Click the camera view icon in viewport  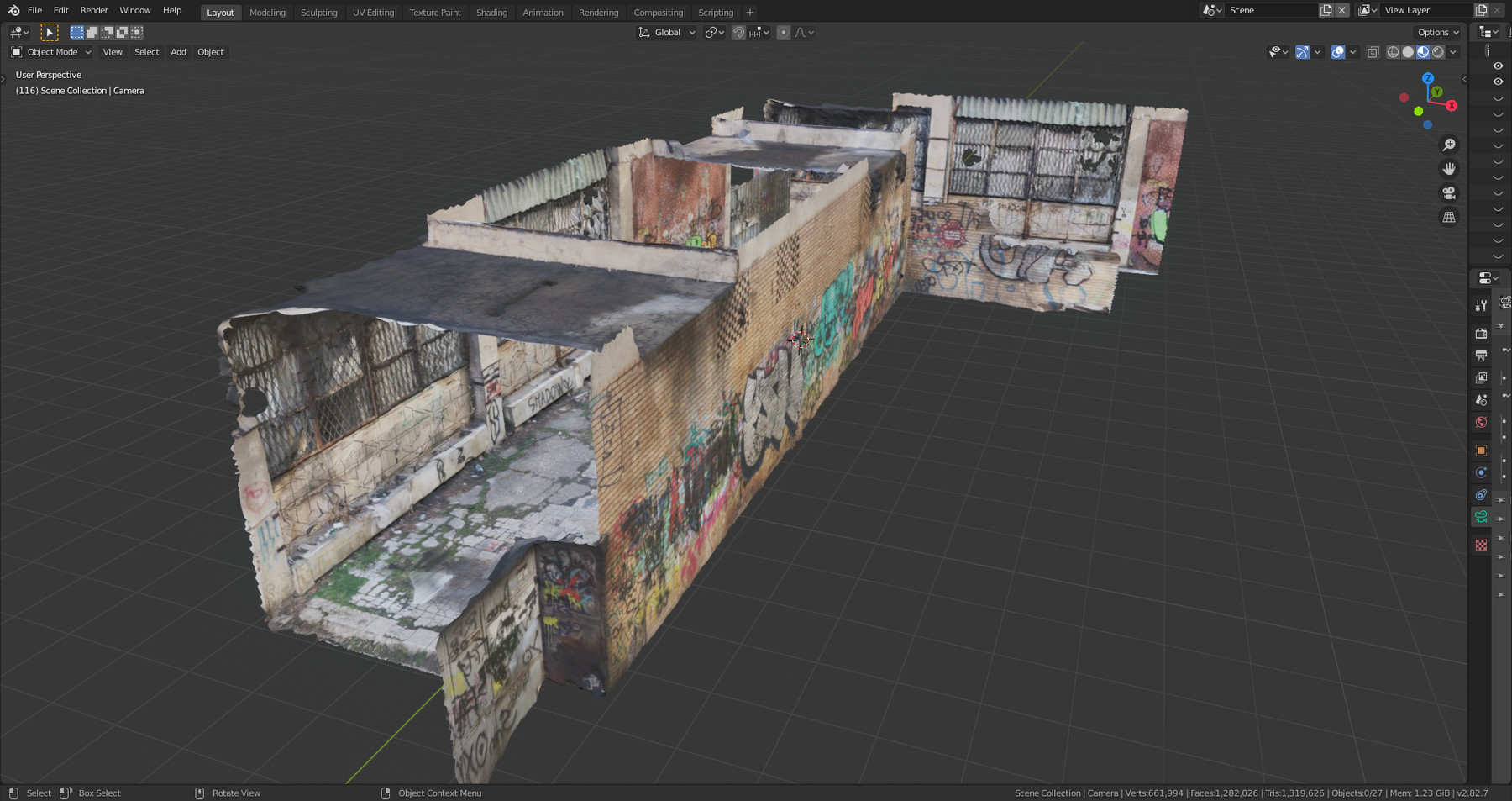tap(1449, 192)
